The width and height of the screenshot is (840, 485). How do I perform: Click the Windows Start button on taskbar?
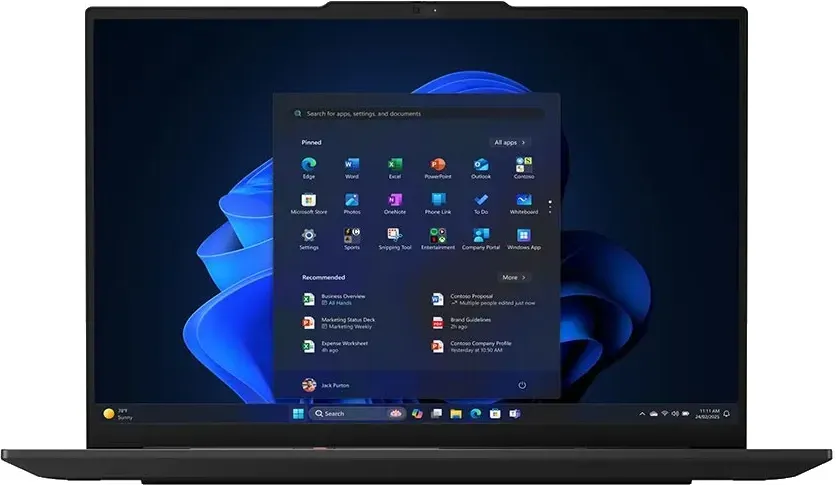point(298,413)
